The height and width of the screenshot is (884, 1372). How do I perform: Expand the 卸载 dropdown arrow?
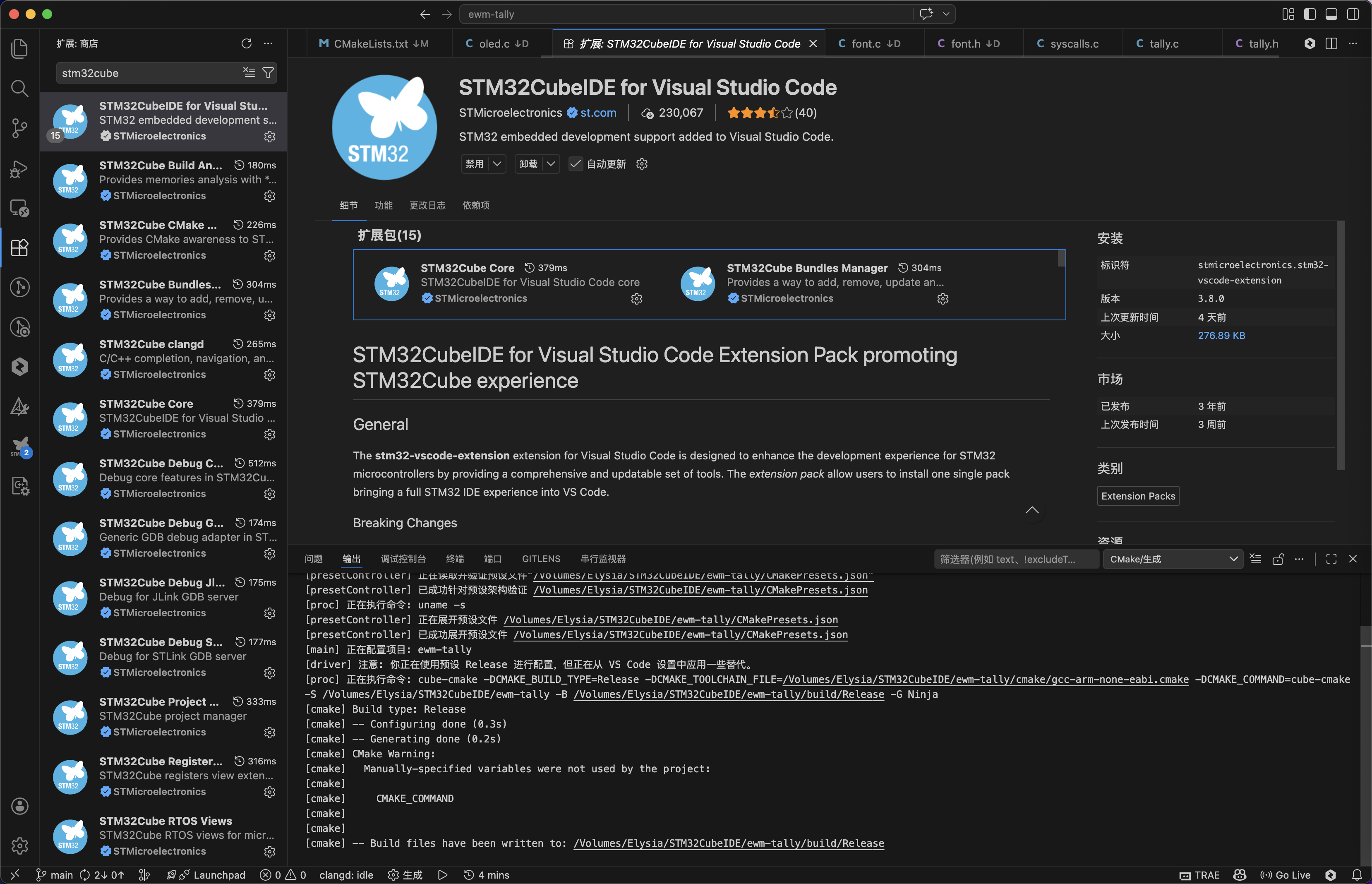pos(551,164)
